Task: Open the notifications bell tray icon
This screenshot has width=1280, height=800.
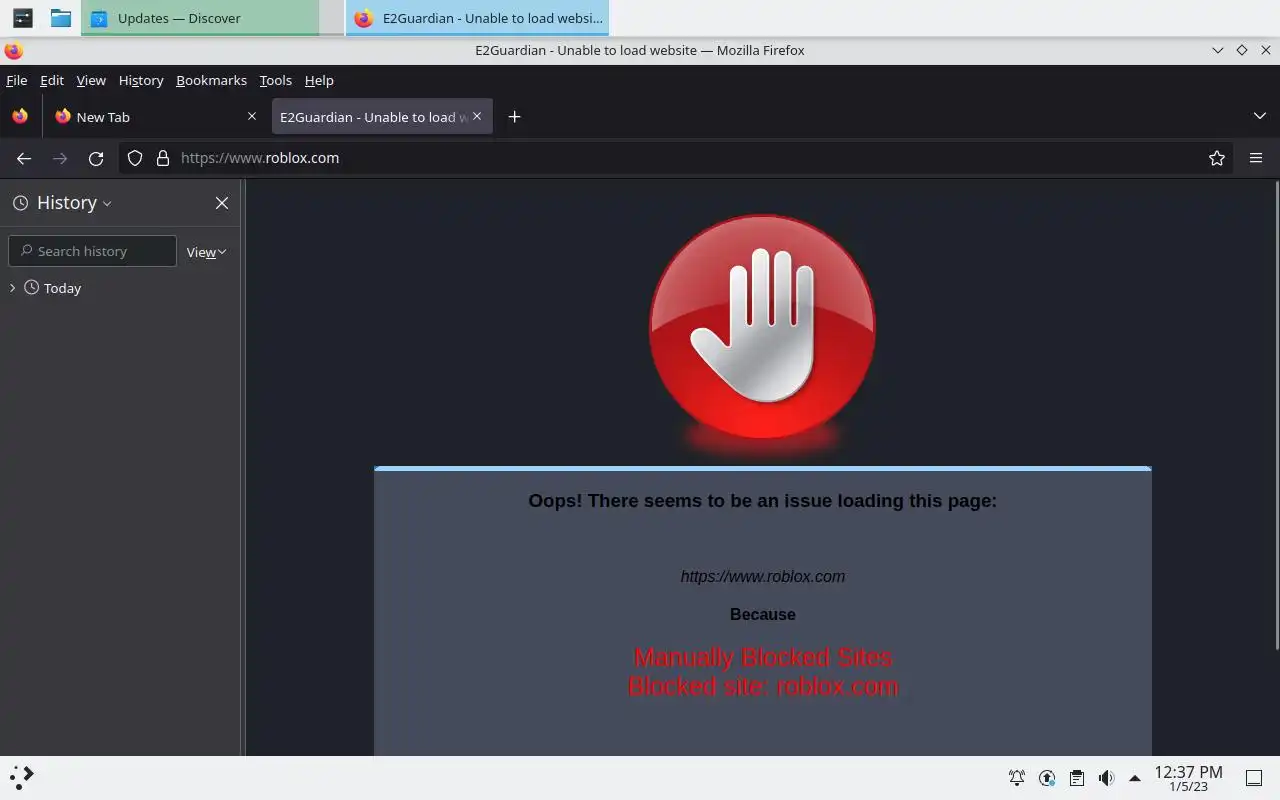Action: click(1017, 777)
